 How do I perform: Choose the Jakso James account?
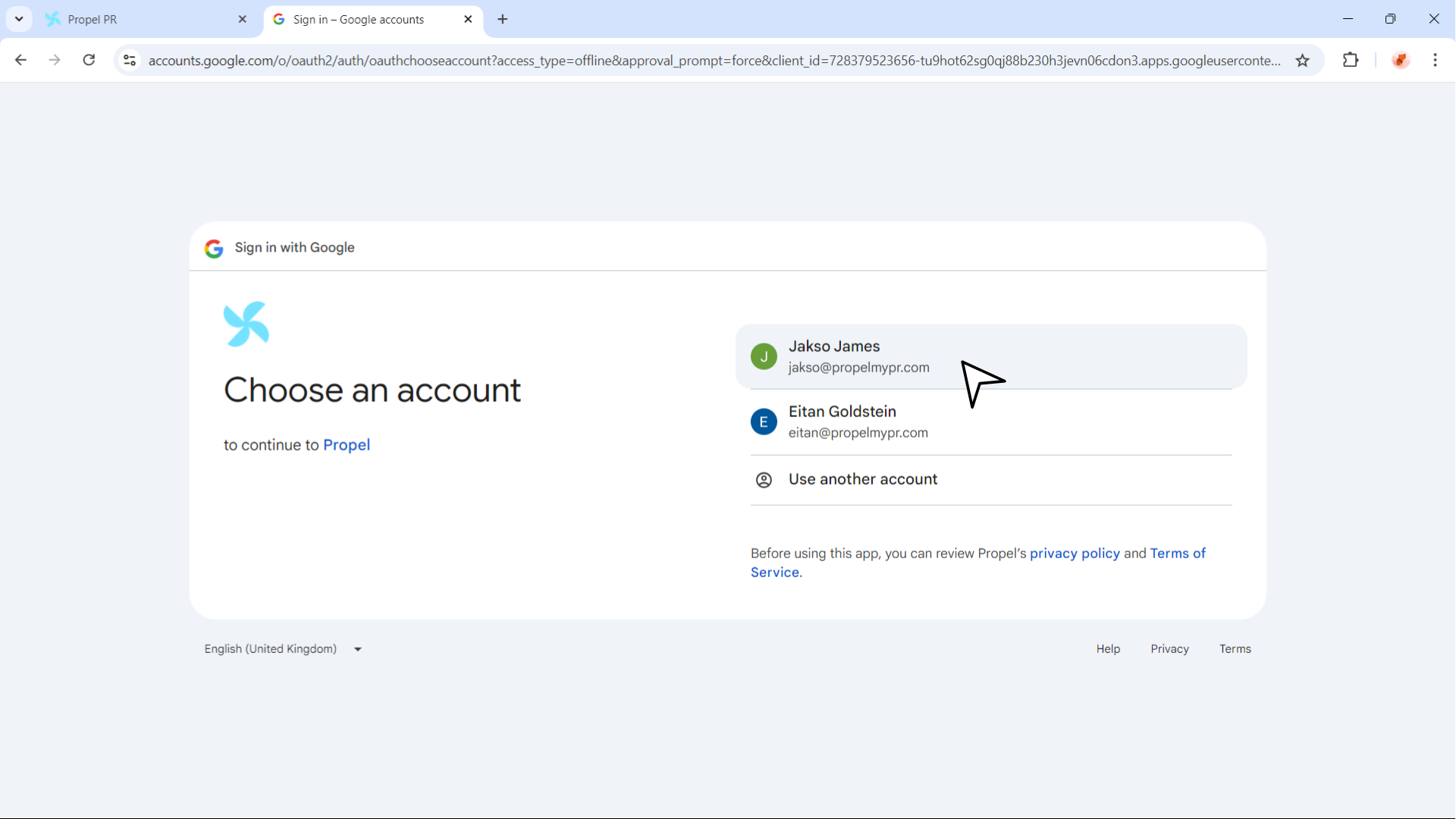(x=991, y=356)
